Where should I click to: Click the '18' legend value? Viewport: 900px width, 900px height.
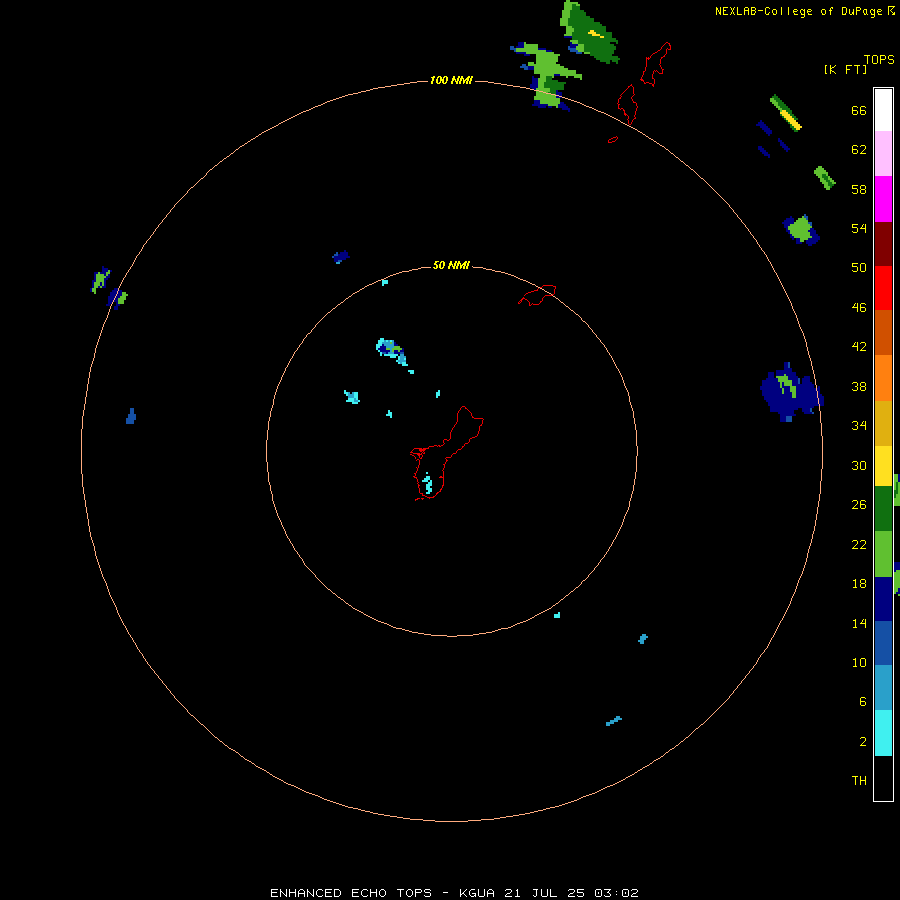(x=859, y=584)
